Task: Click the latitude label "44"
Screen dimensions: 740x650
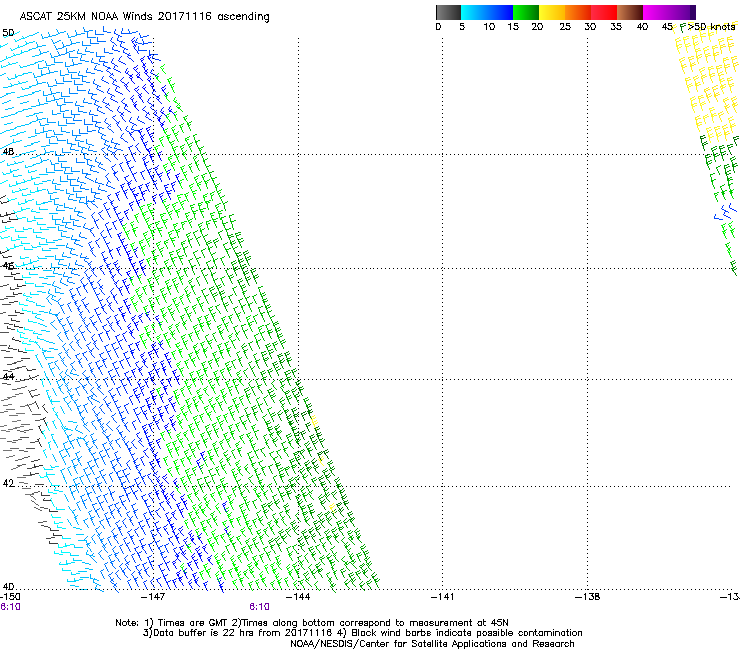Action: pos(8,377)
